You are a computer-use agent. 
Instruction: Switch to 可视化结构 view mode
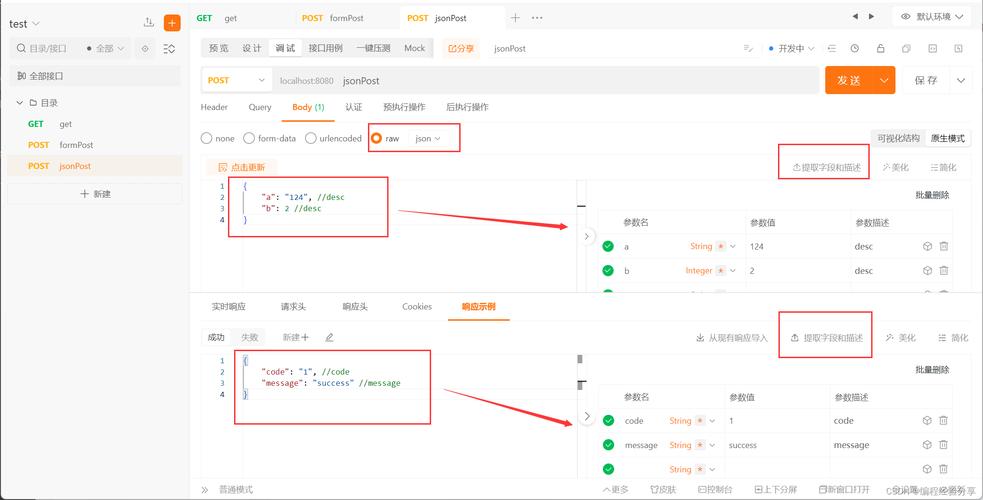coord(898,138)
